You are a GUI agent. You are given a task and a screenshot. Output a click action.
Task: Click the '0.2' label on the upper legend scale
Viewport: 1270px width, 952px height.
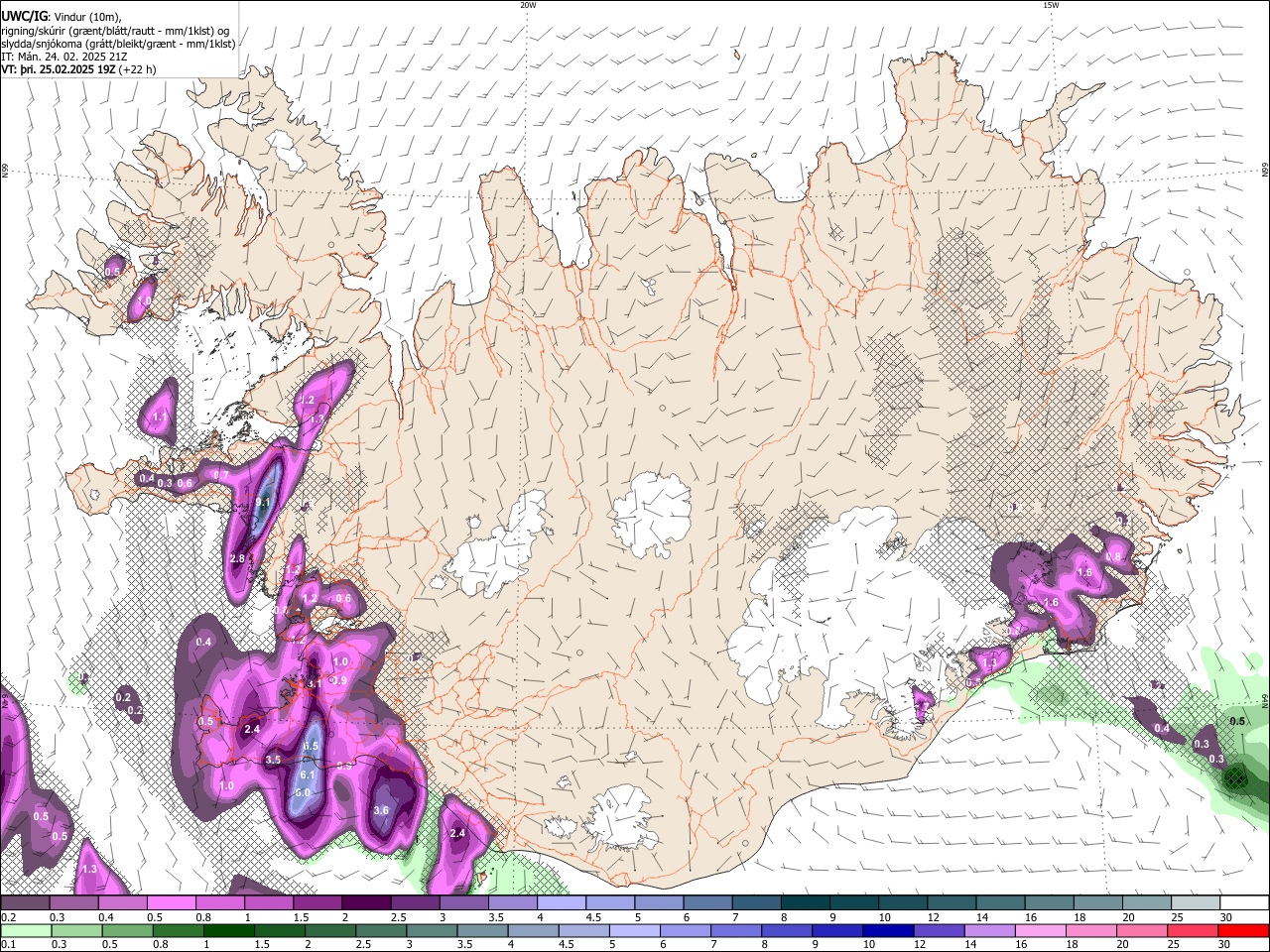pyautogui.click(x=8, y=917)
